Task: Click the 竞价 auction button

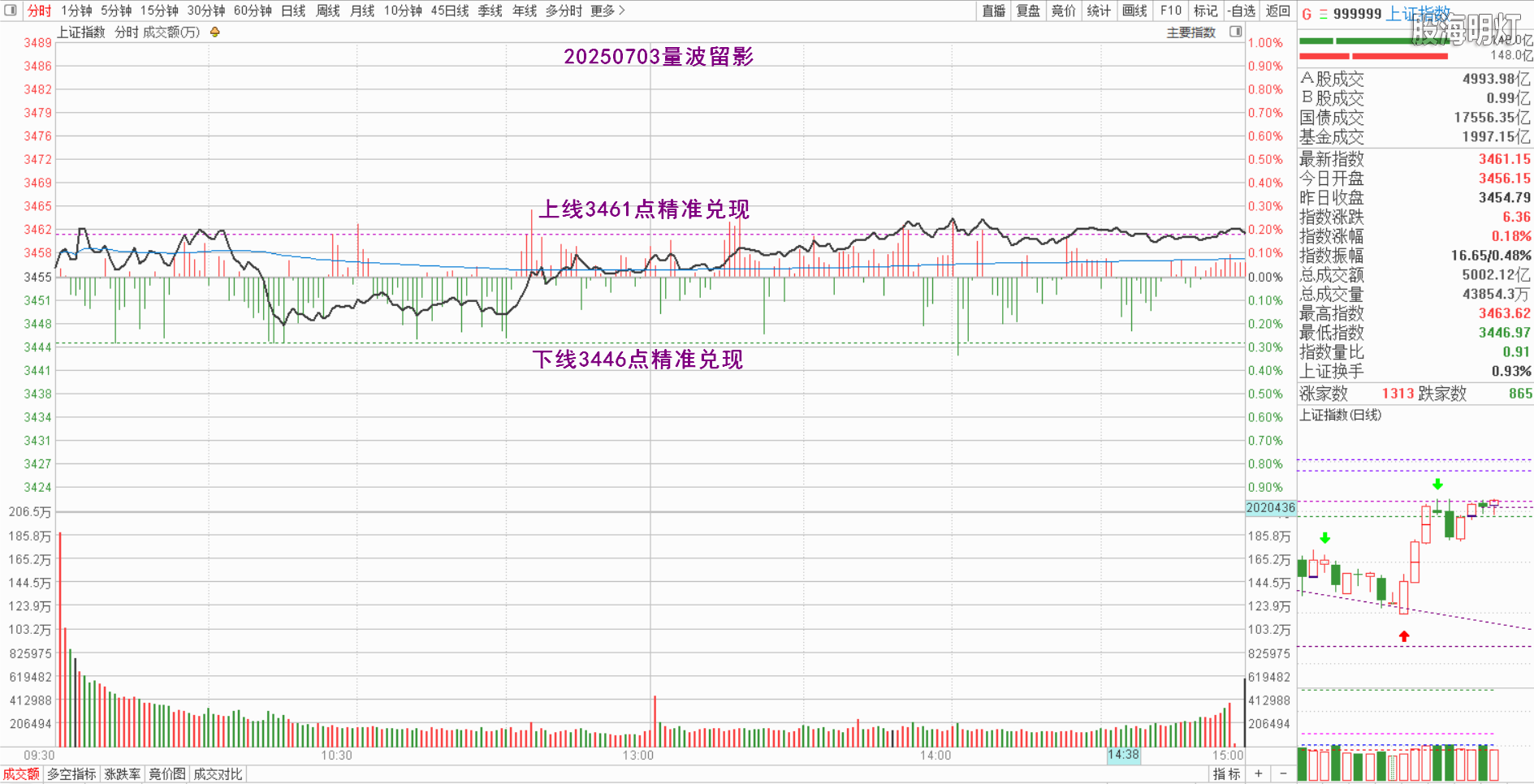Action: tap(1063, 11)
